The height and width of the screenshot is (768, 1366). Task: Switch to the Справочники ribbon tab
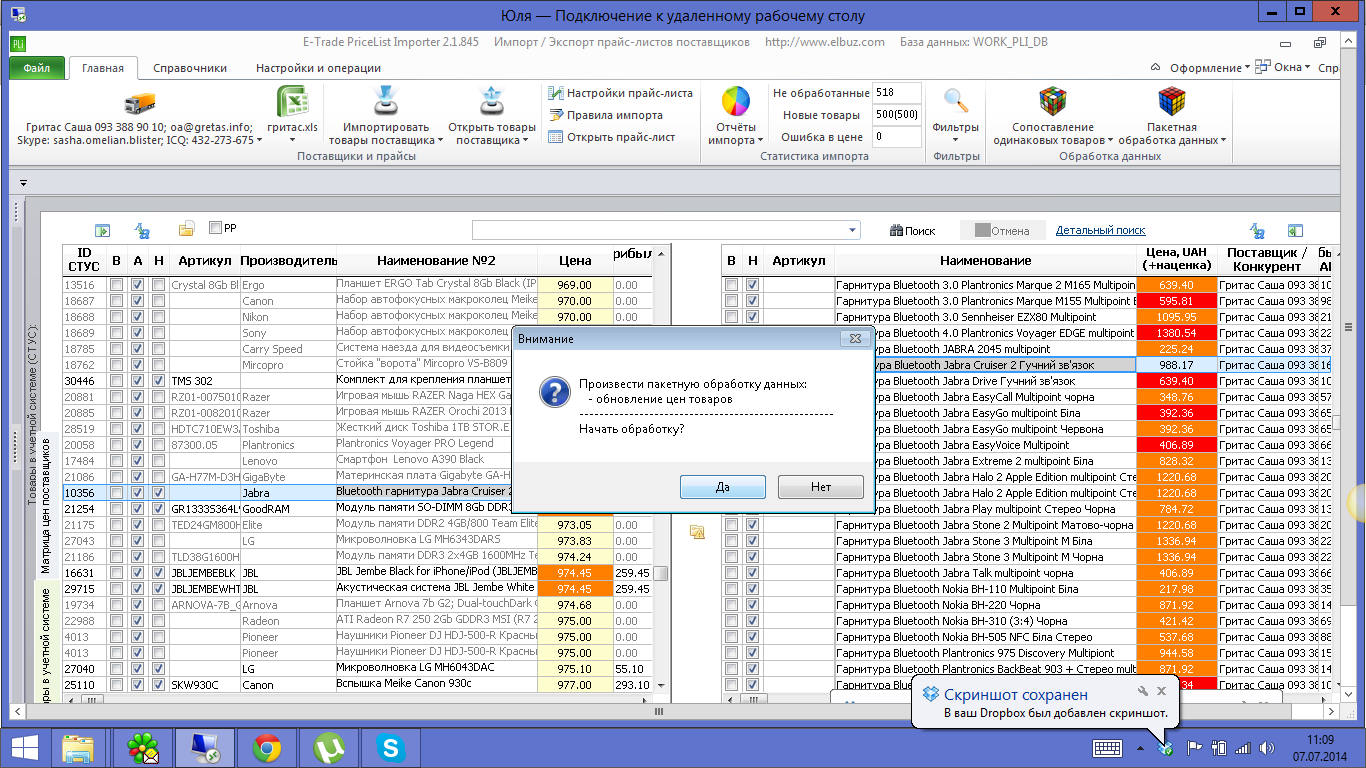[190, 68]
